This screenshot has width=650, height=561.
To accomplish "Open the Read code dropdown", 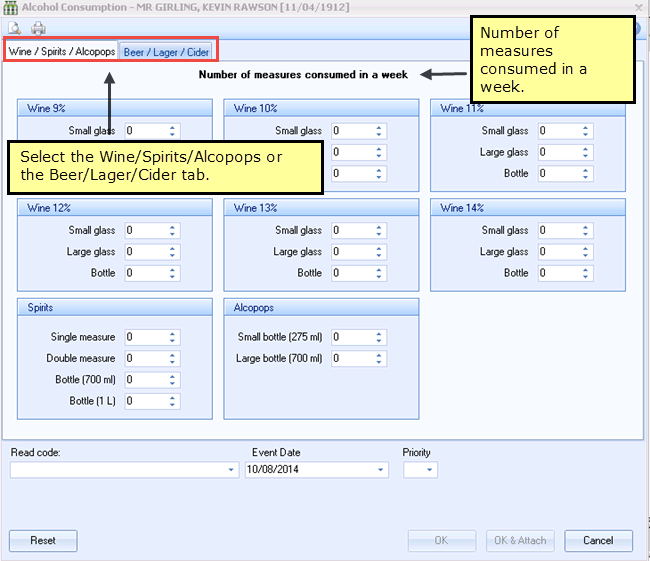I will pyautogui.click(x=233, y=470).
